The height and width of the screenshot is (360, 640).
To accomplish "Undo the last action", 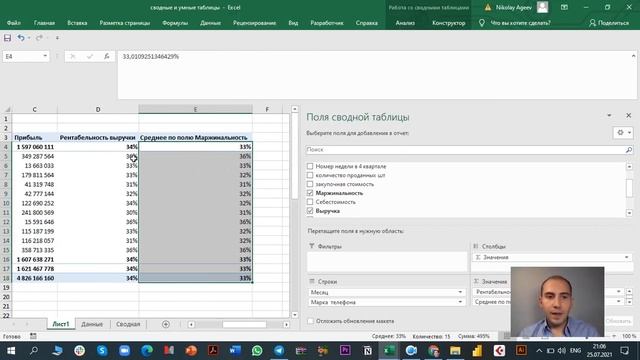I will pyautogui.click(x=21, y=38).
